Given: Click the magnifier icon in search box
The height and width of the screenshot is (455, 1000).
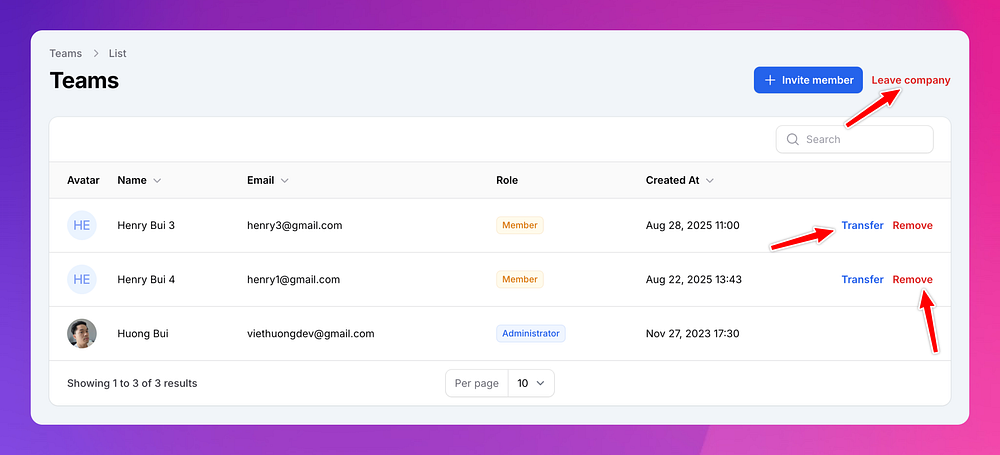Looking at the screenshot, I should click(793, 139).
